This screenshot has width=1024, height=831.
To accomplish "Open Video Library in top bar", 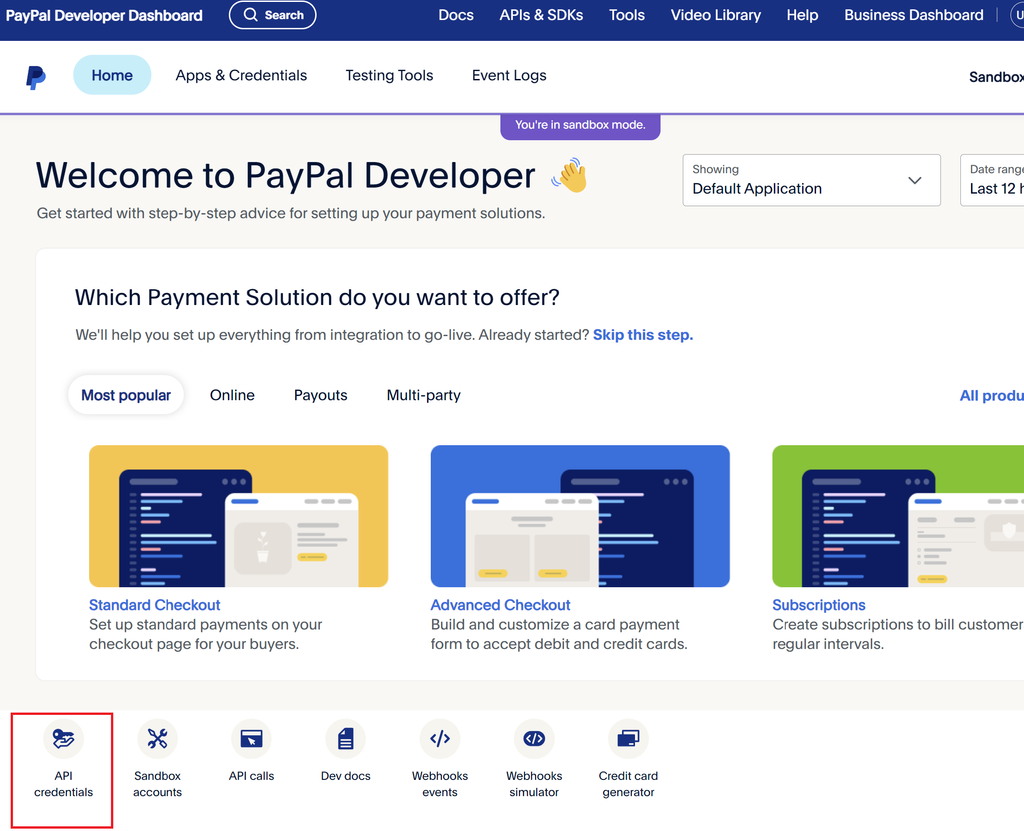I will pos(715,15).
